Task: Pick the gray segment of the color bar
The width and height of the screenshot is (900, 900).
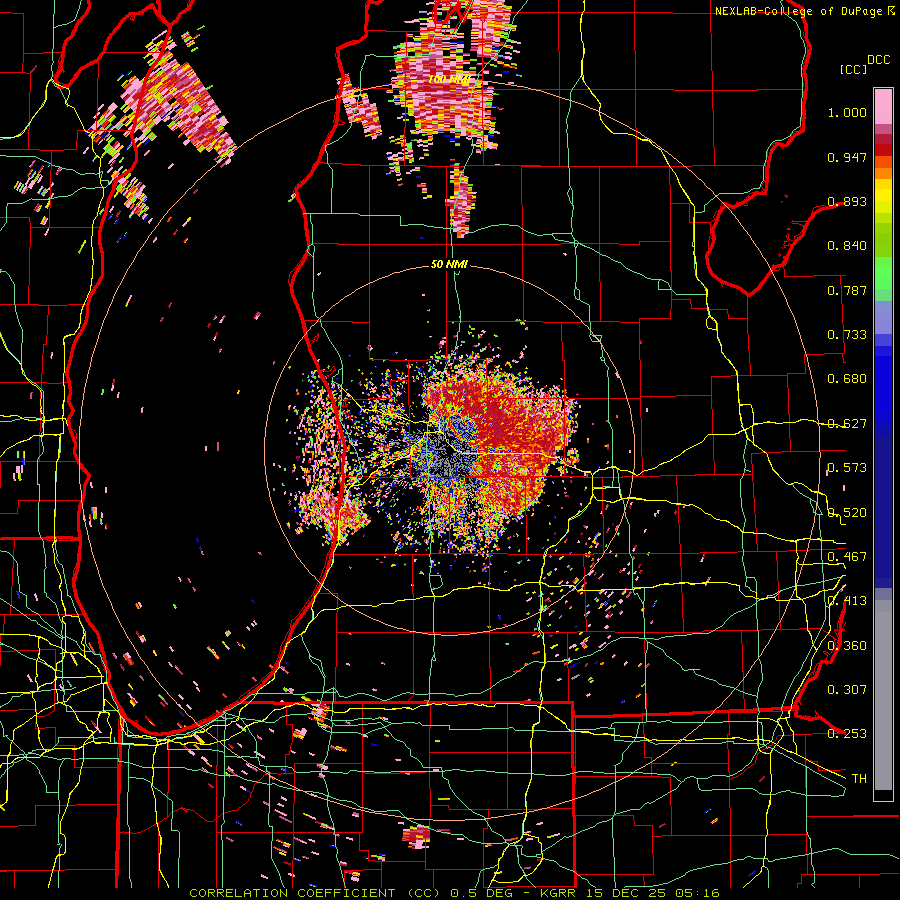Action: 883,695
